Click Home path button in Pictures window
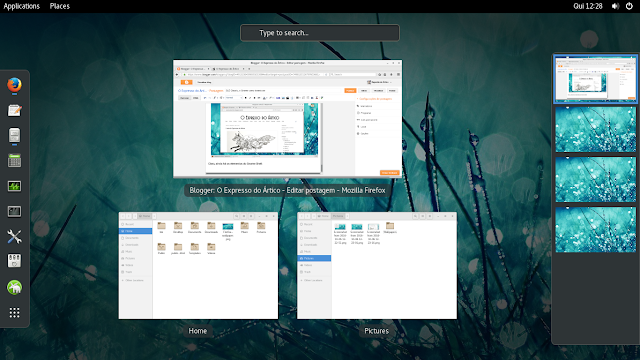640x360 pixels. pos(324,216)
